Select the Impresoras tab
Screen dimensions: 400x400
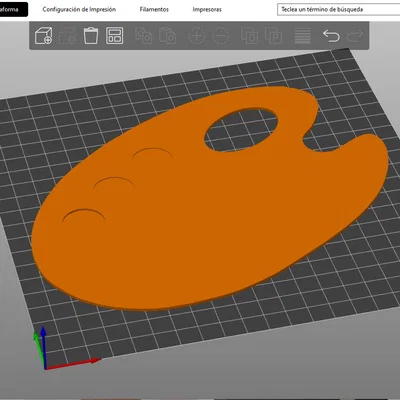pos(207,9)
